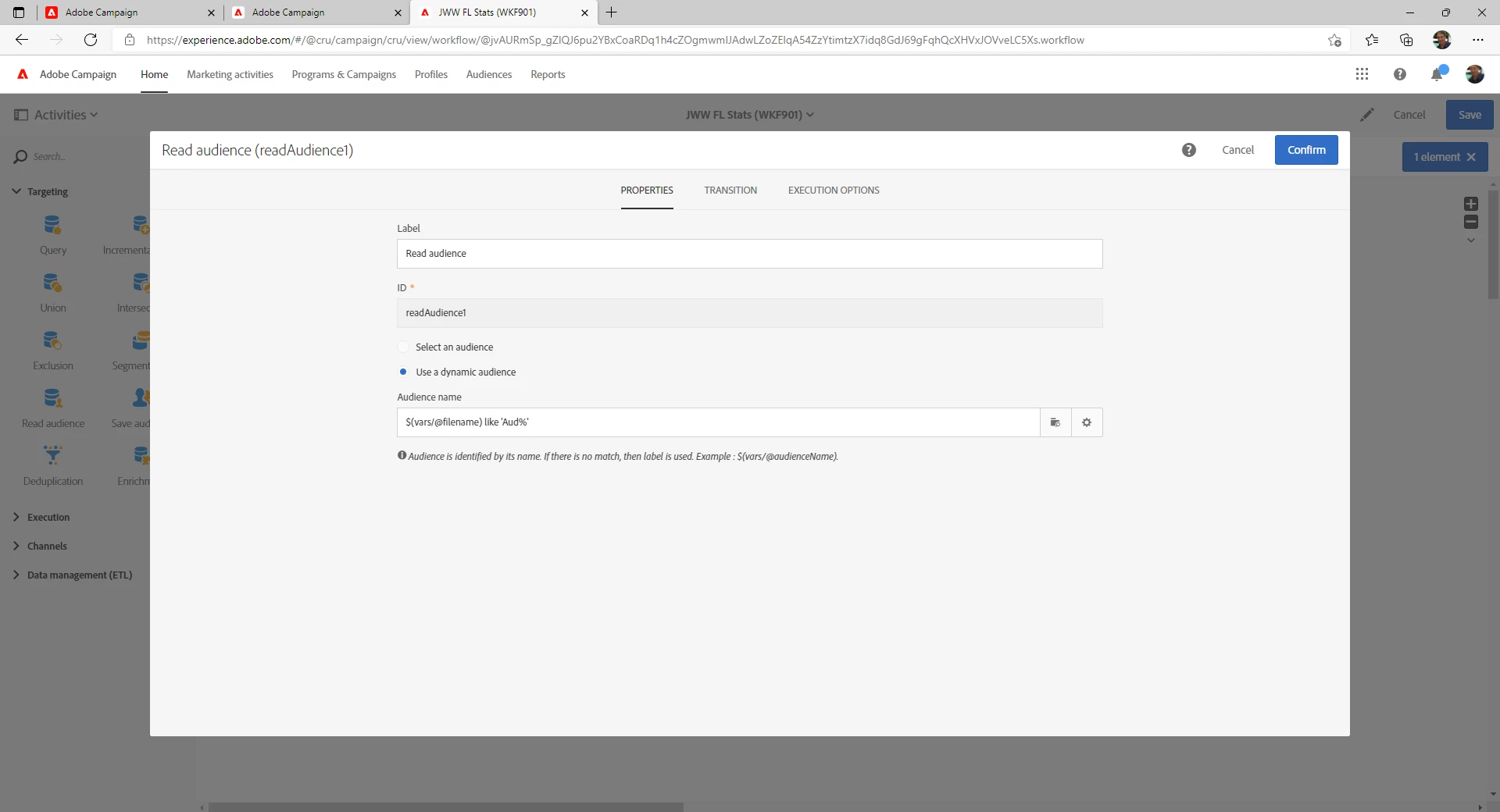Switch to the EXECUTION OPTIONS tab
1500x812 pixels.
coord(834,191)
